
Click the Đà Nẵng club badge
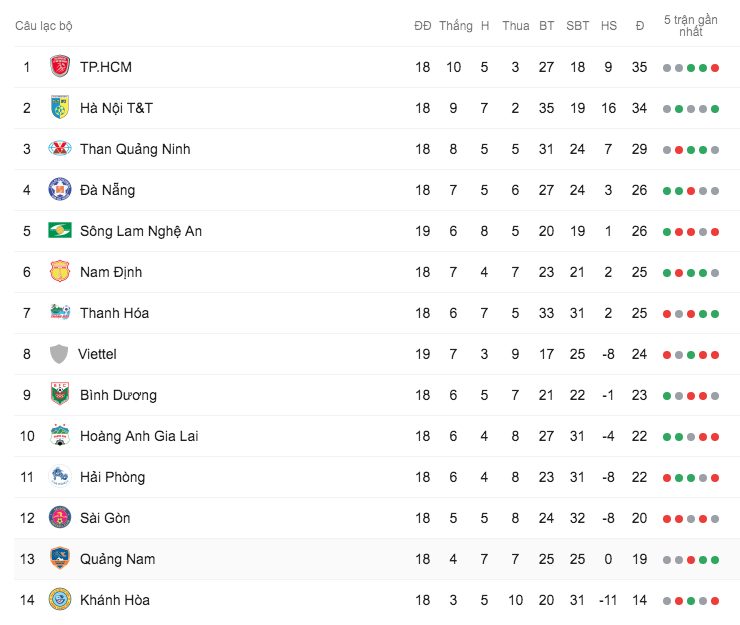click(x=60, y=190)
